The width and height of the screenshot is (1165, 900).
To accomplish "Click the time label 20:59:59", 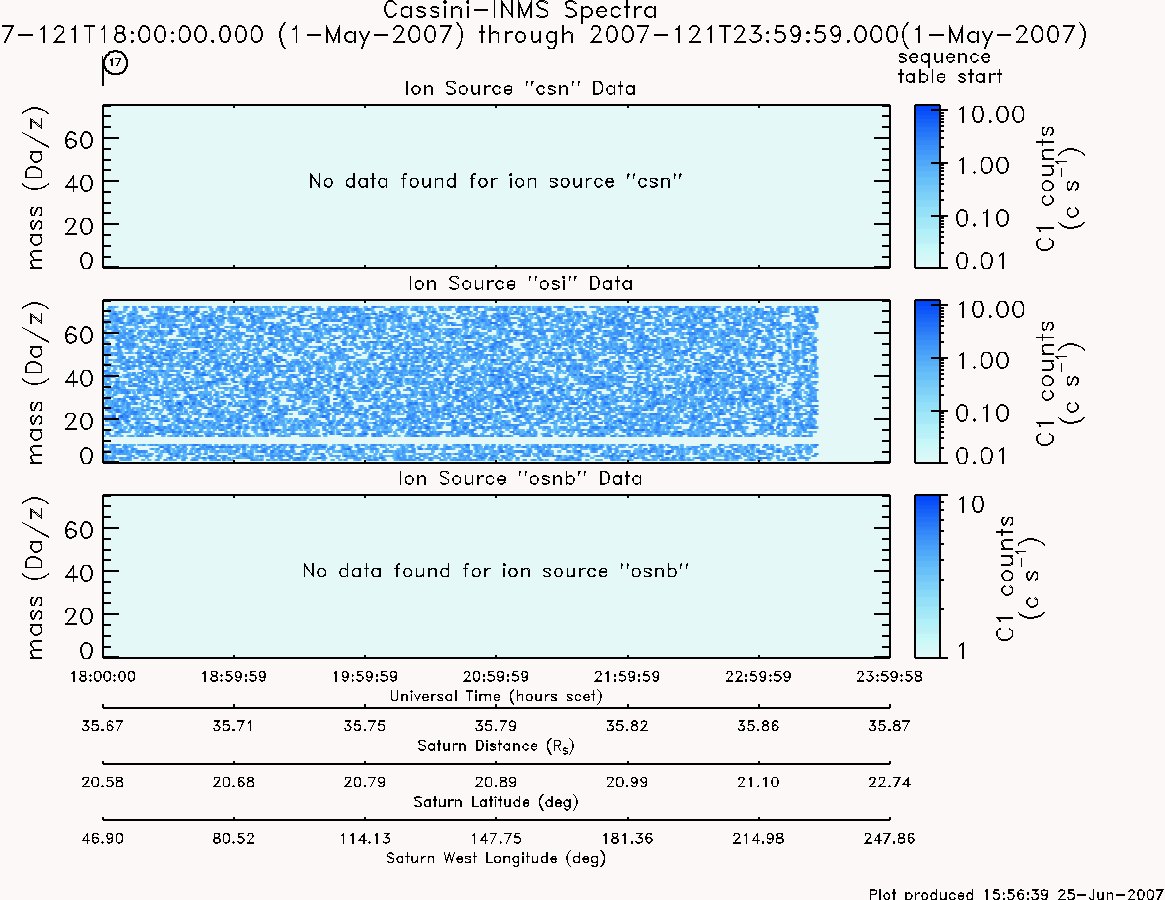I will click(496, 676).
